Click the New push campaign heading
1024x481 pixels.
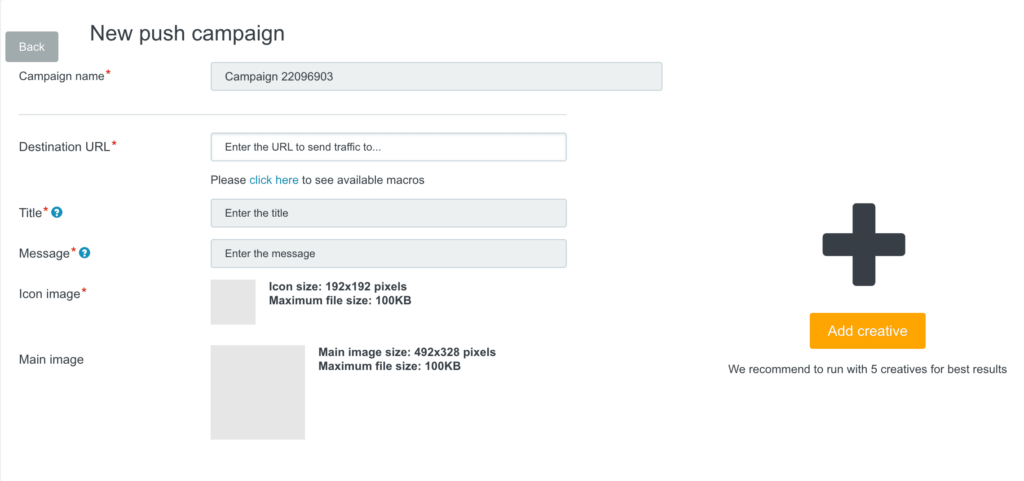pos(187,33)
